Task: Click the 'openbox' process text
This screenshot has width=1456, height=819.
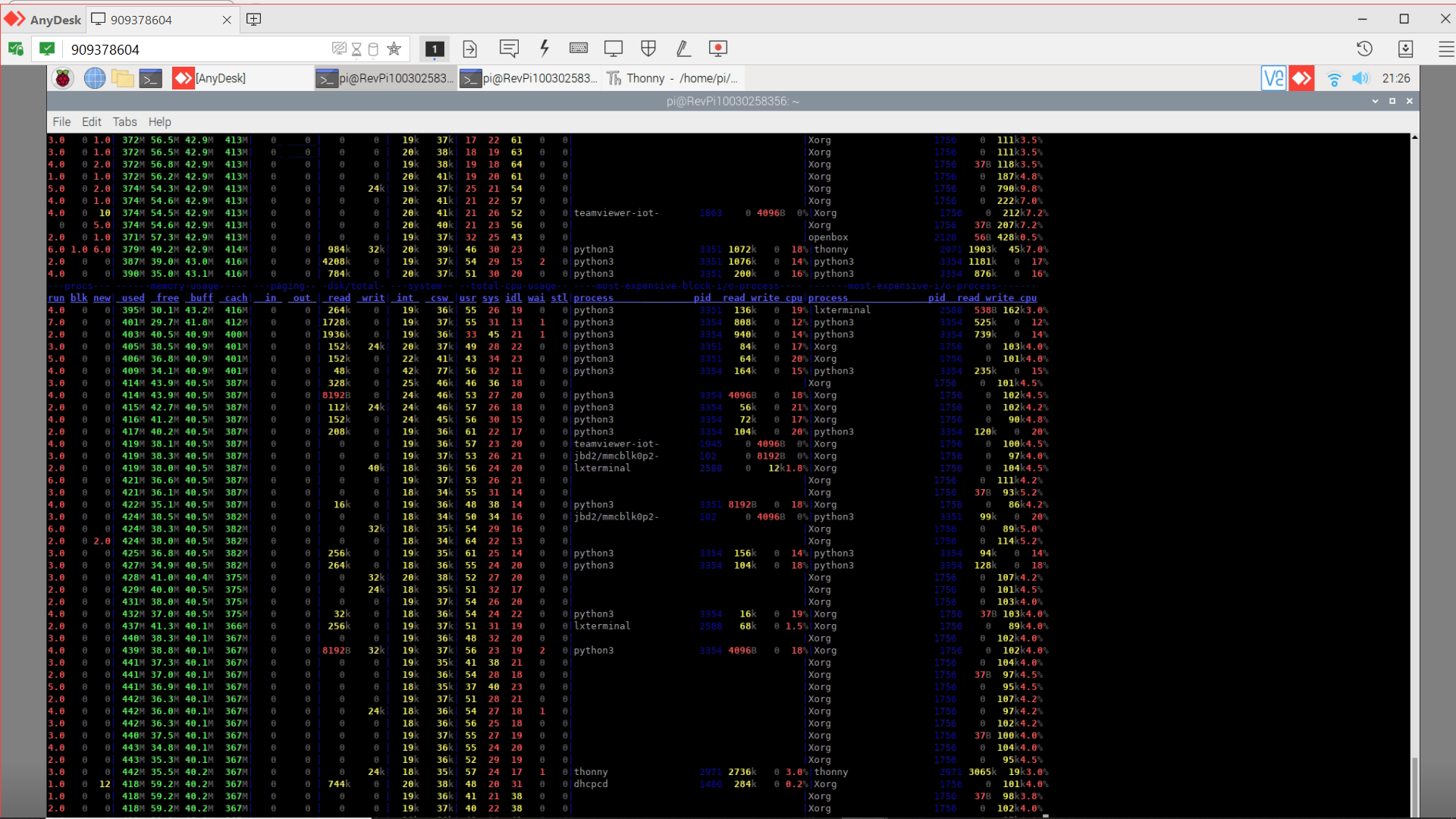Action: click(828, 237)
